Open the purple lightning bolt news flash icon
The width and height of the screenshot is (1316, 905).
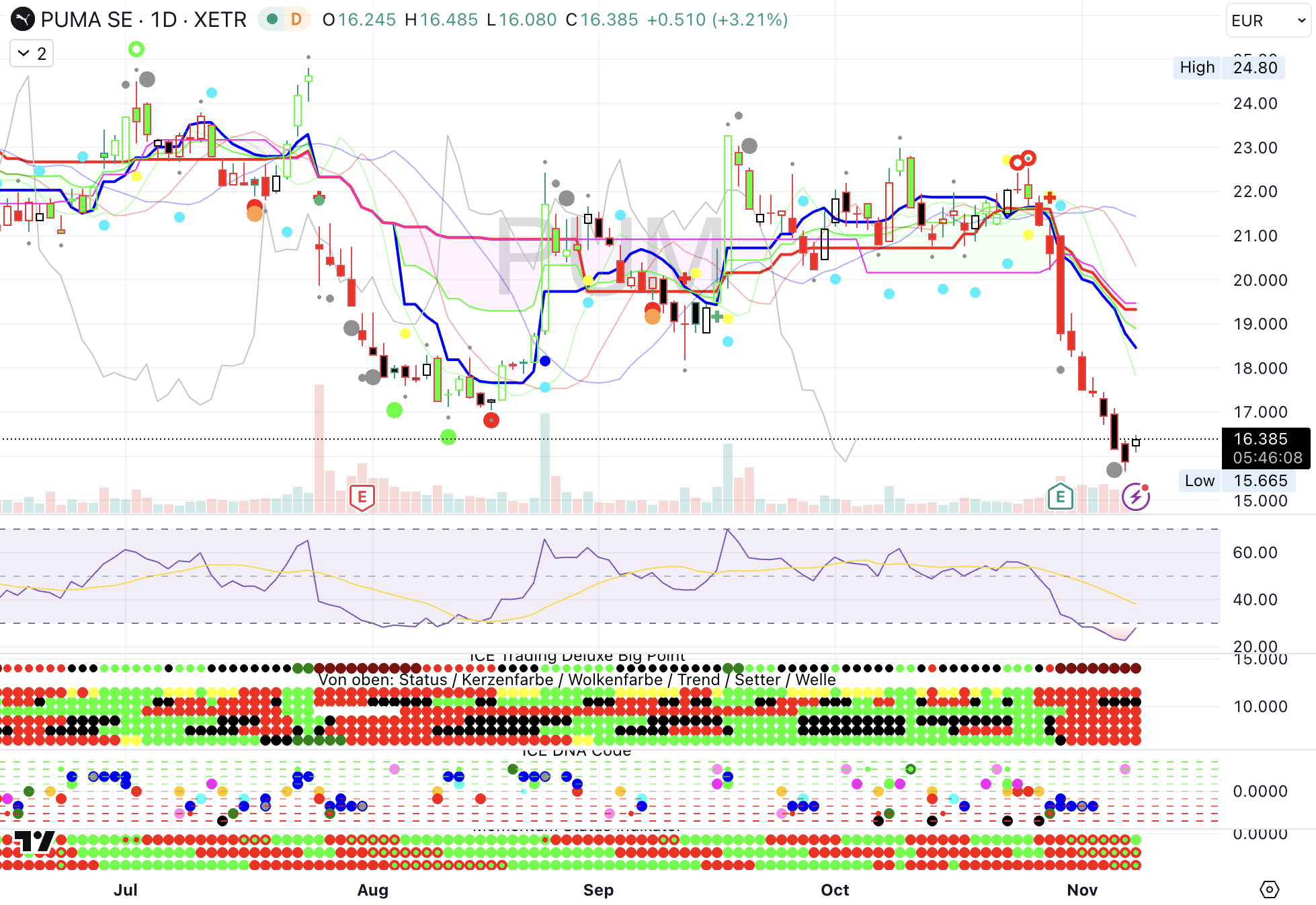1136,497
